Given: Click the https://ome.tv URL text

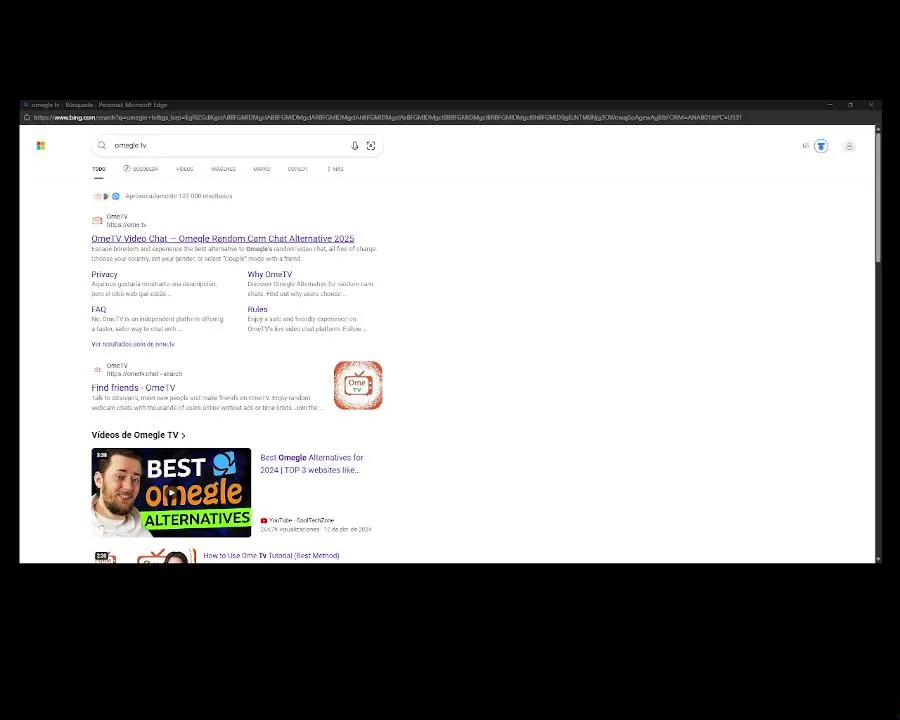Looking at the screenshot, I should coord(126,224).
